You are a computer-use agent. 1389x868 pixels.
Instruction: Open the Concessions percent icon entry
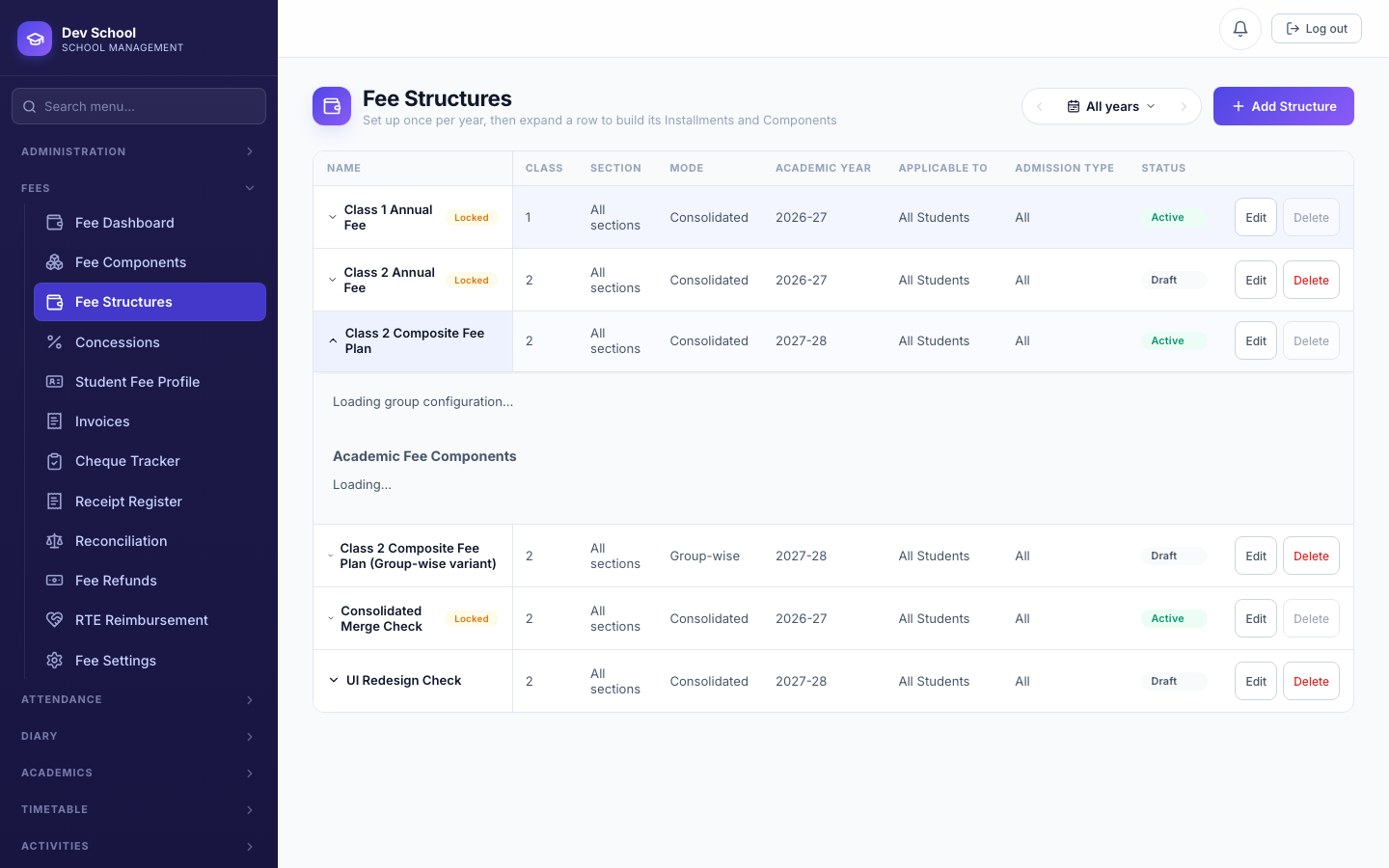pos(150,342)
